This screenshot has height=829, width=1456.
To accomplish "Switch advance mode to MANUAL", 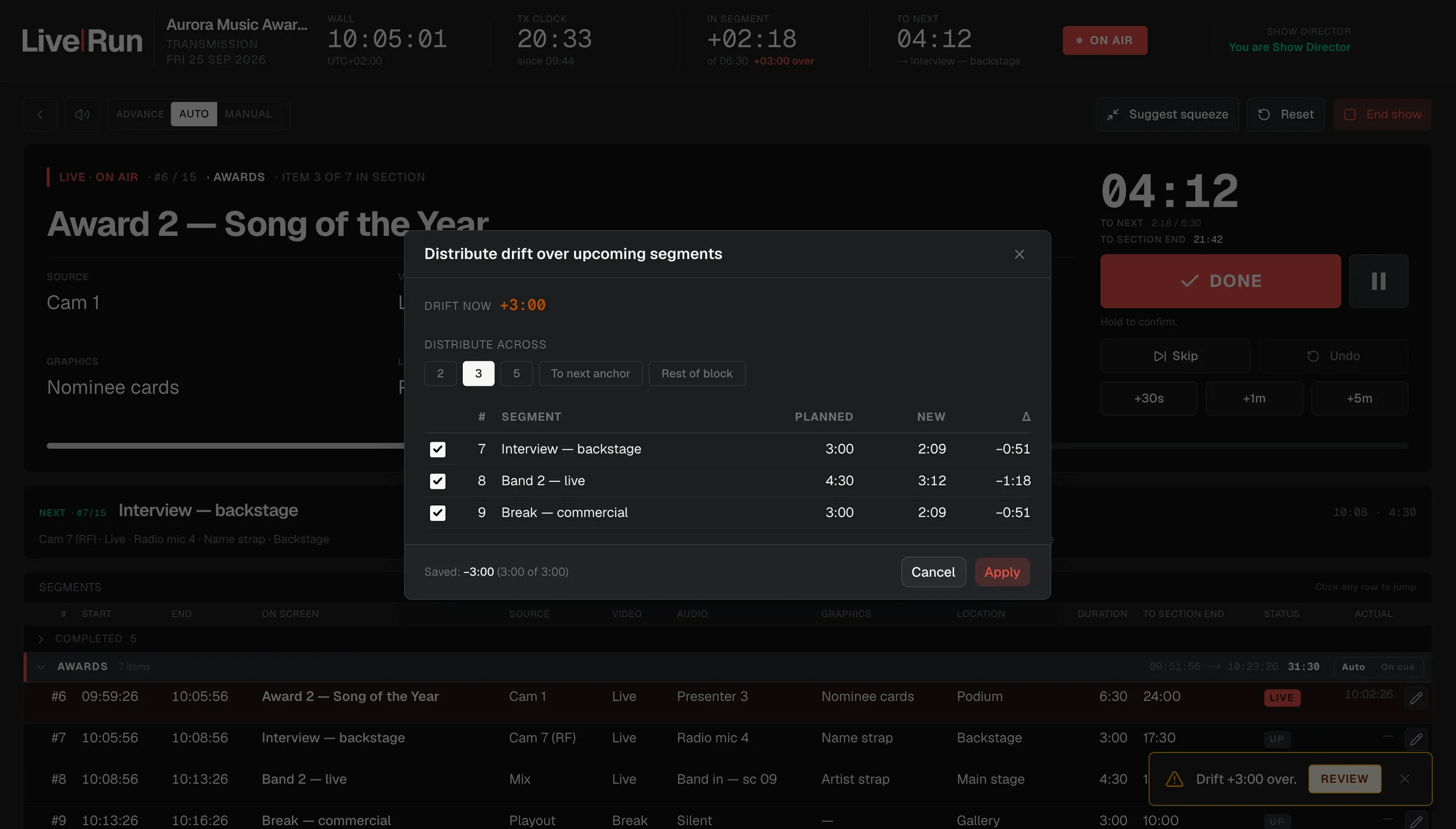I will pyautogui.click(x=248, y=114).
